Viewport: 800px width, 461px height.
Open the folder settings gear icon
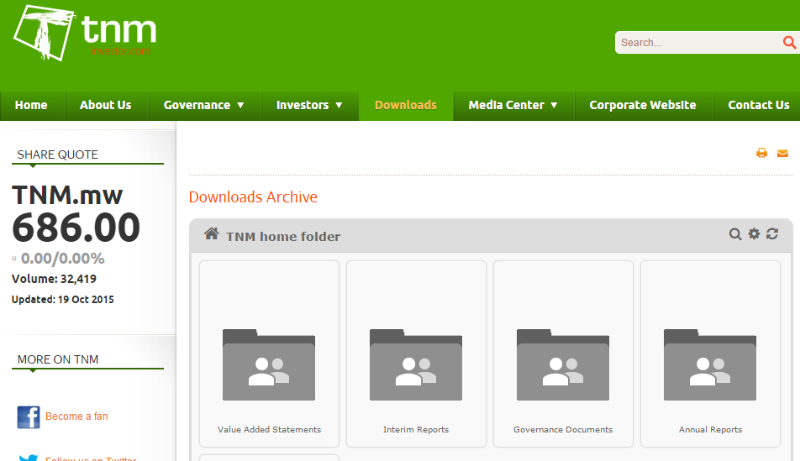click(754, 234)
